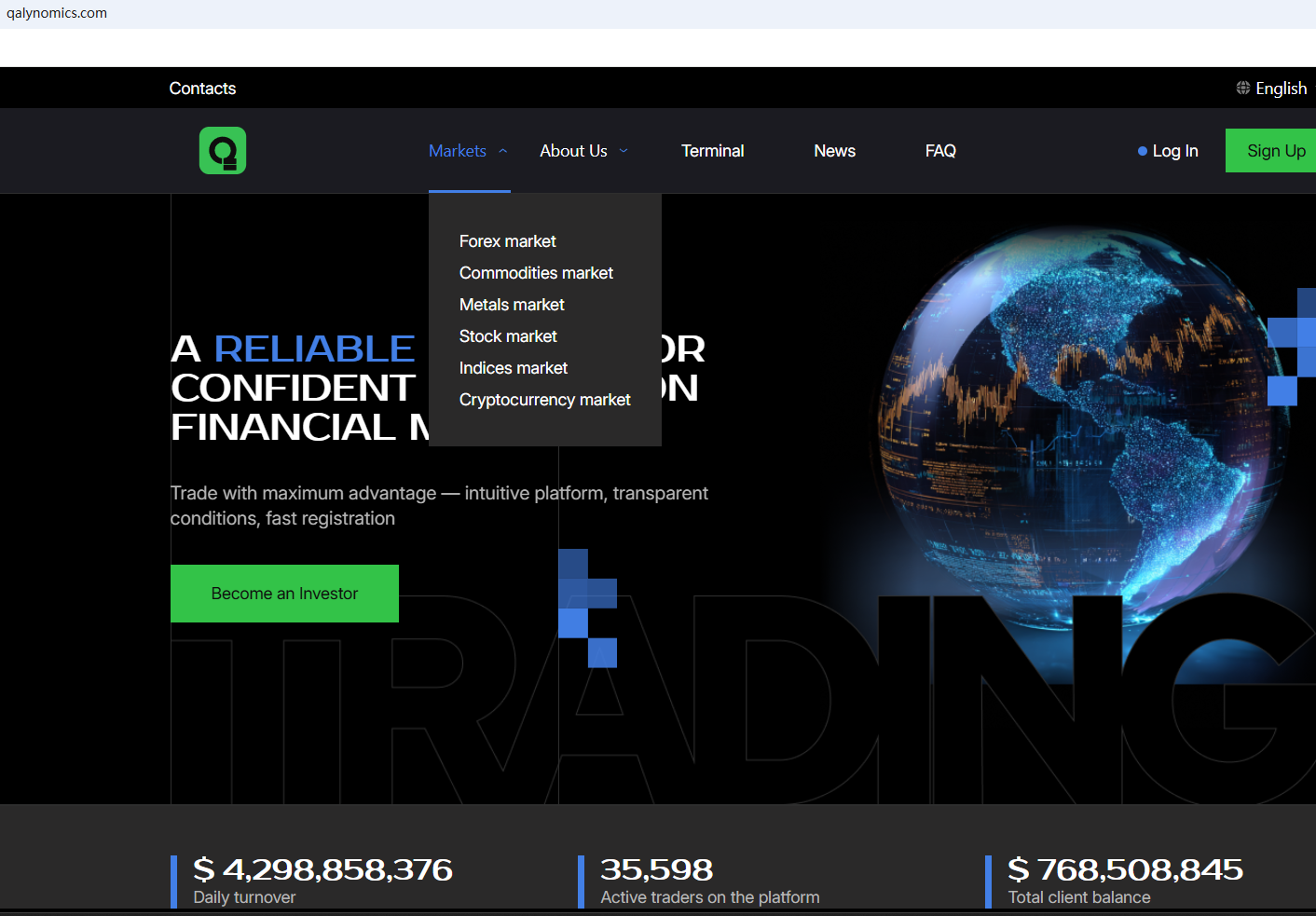
Task: Click the qalynomics.com address text
Action: (57, 13)
